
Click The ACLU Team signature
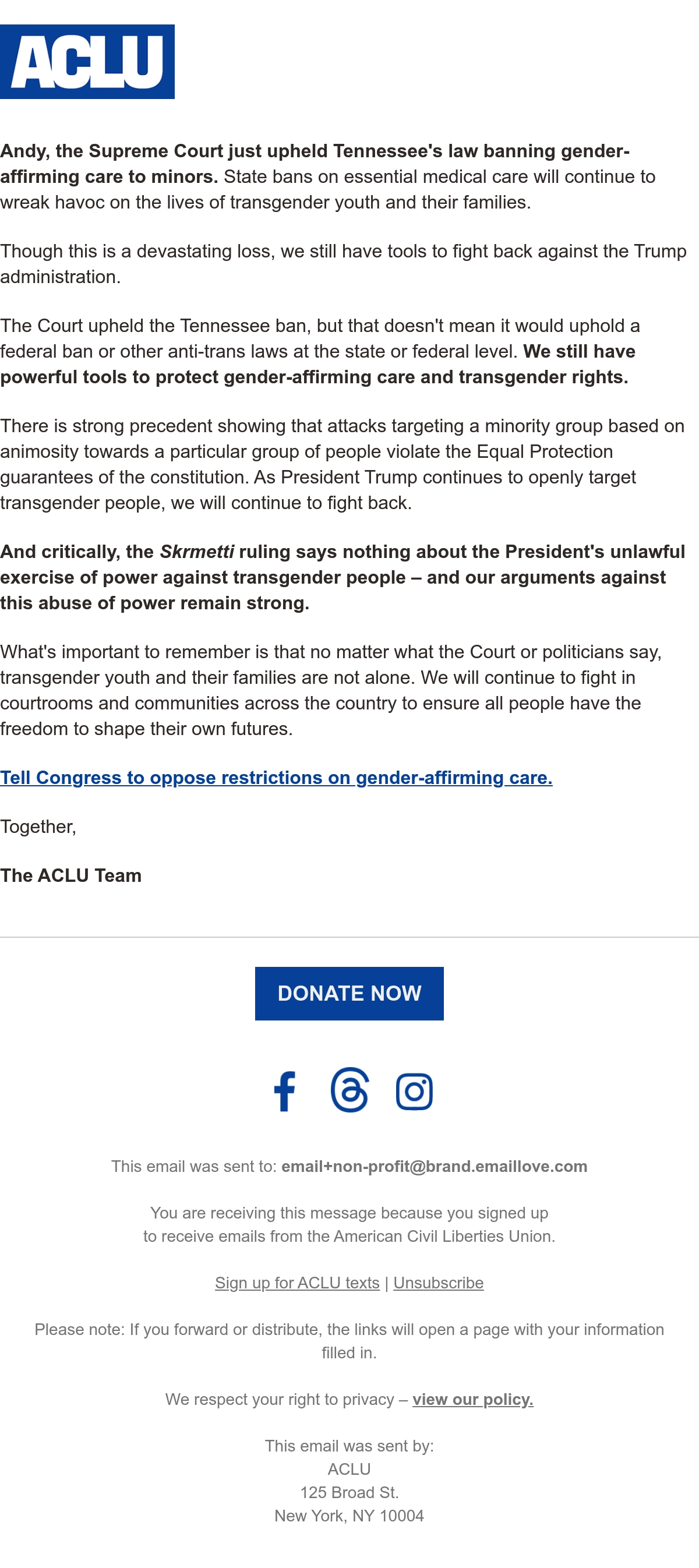coord(70,875)
